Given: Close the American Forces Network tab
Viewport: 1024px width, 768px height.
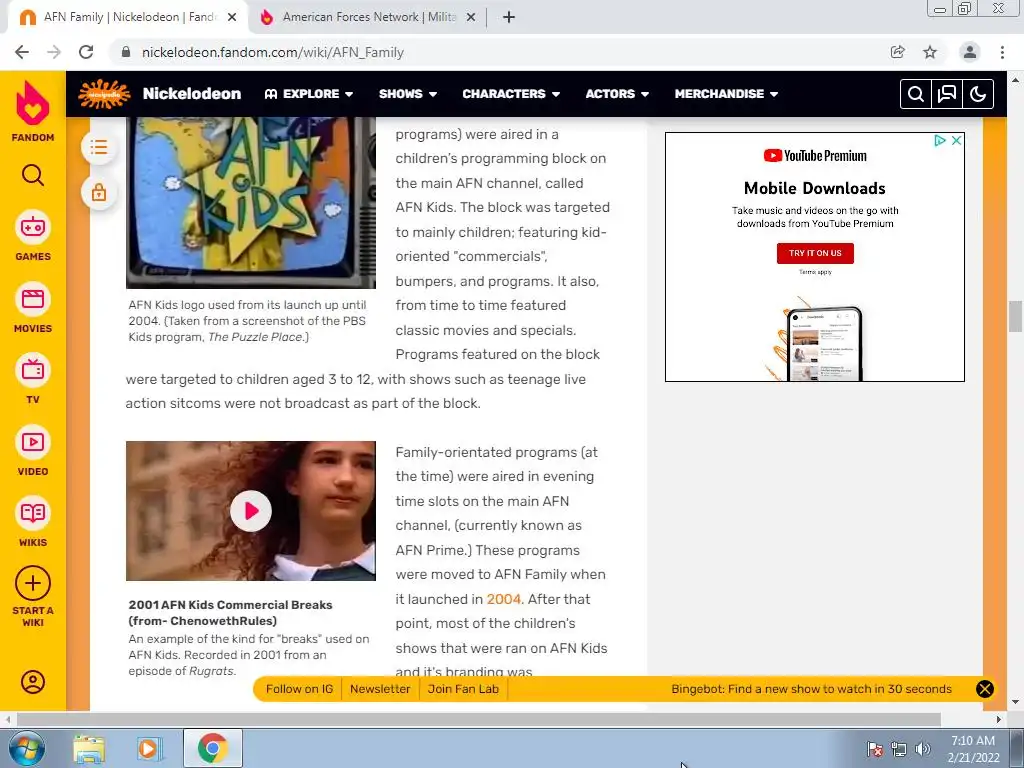Looking at the screenshot, I should pos(471,18).
